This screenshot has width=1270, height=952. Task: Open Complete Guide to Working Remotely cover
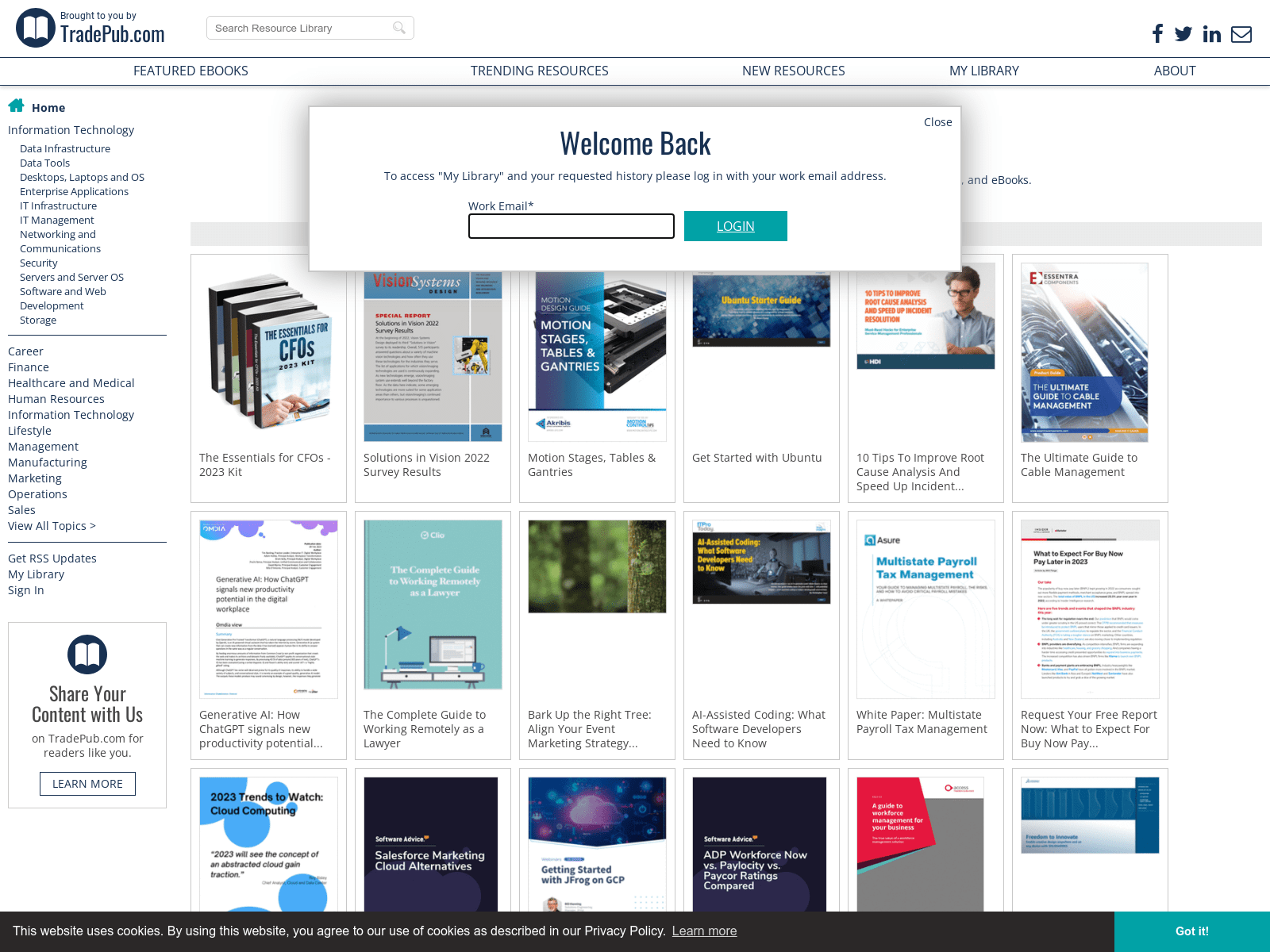[433, 605]
